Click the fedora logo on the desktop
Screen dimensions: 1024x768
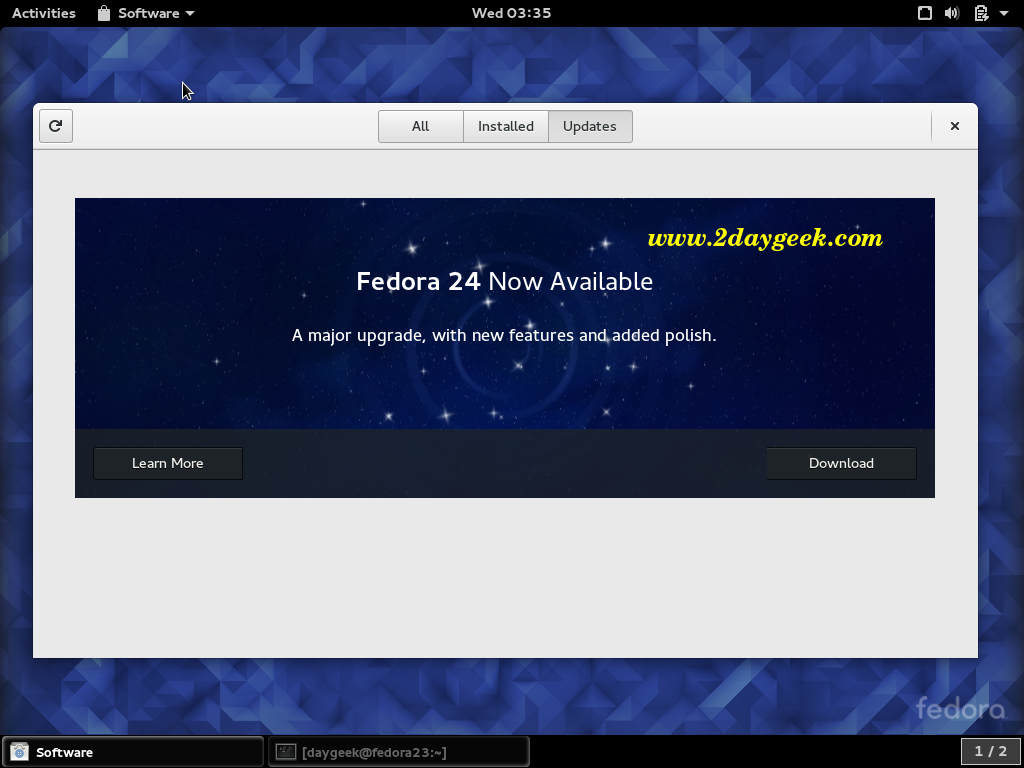tap(960, 708)
